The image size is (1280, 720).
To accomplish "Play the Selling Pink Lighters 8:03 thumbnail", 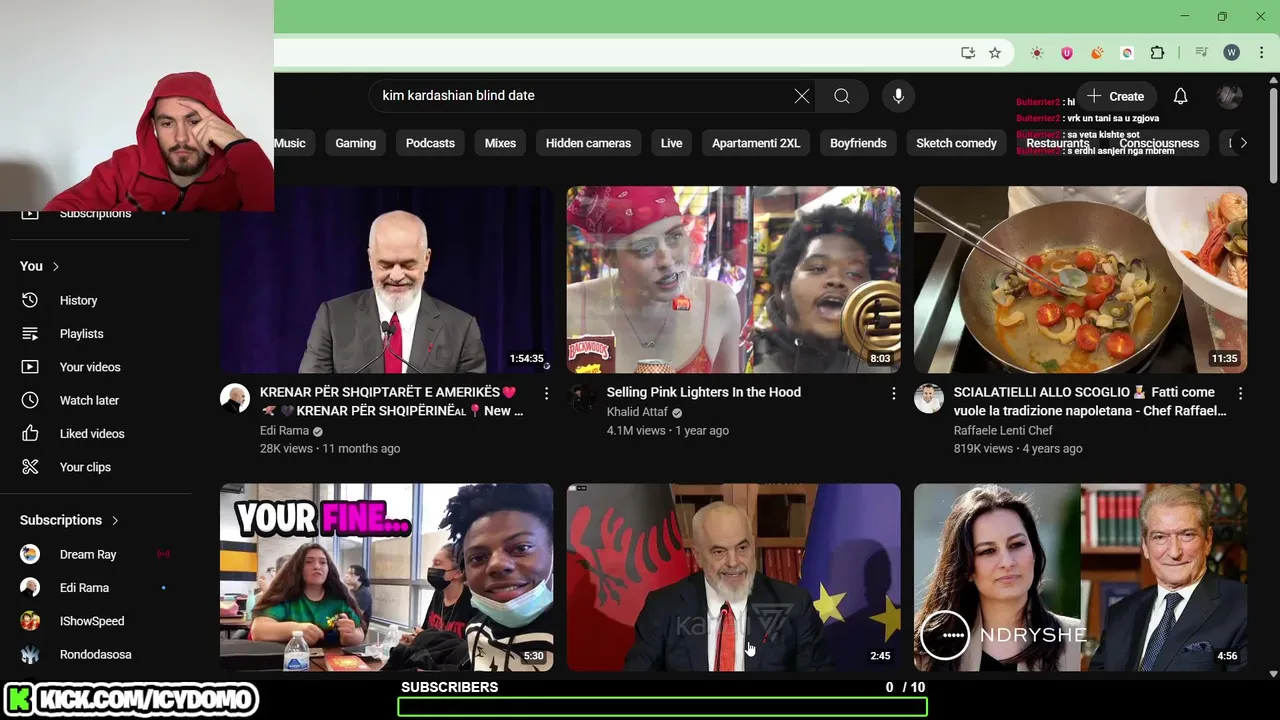I will click(x=733, y=279).
